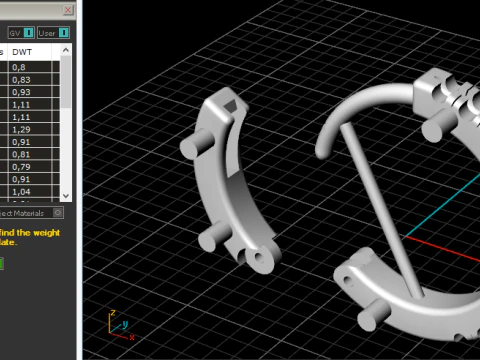Select the 1,29 DWT cell
Viewport: 480px width, 360px height.
coord(29,129)
